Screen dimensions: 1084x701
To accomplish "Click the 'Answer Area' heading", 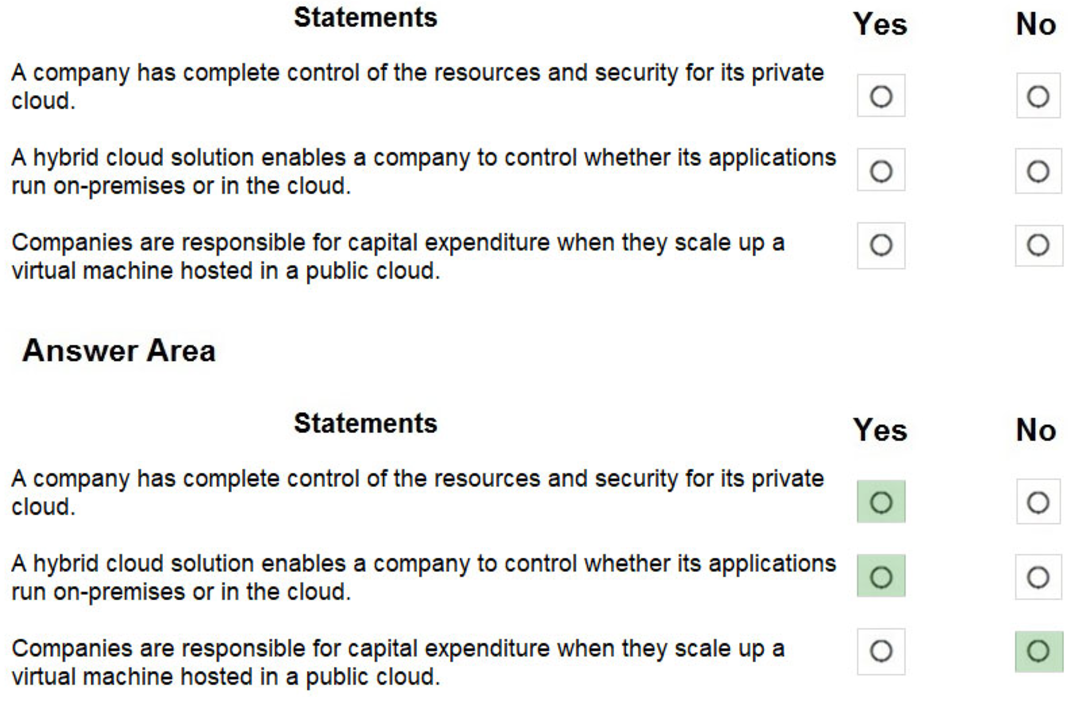I will click(118, 351).
